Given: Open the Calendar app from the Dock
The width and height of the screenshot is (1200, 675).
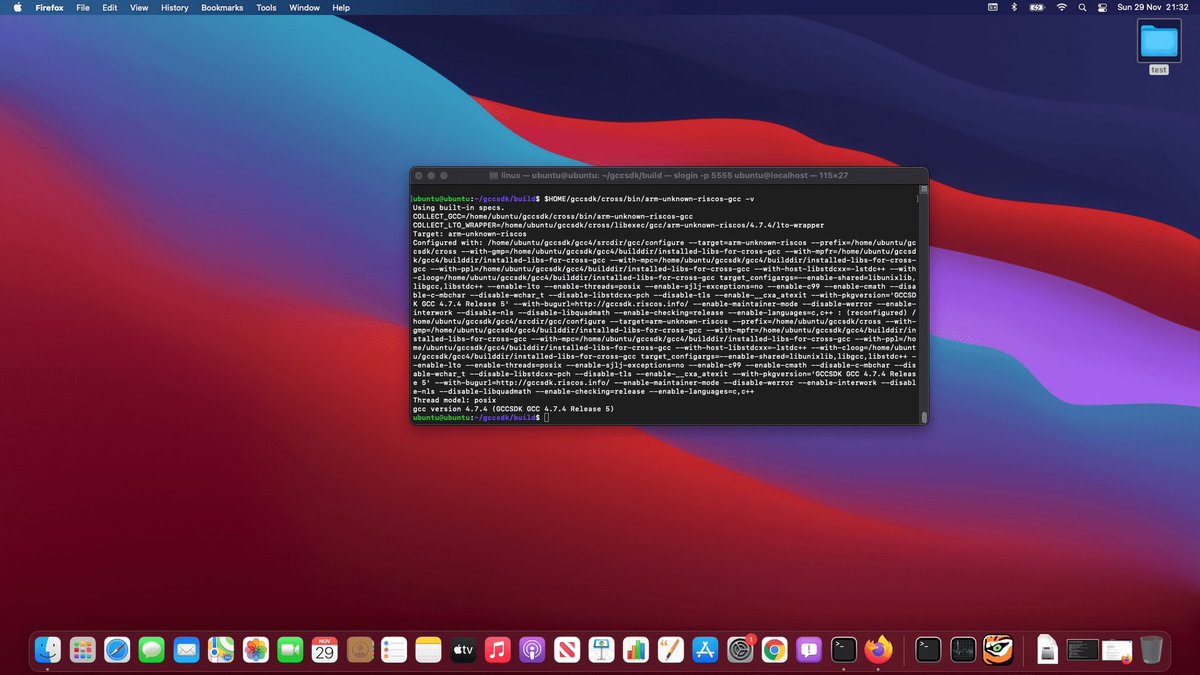Looking at the screenshot, I should pyautogui.click(x=324, y=649).
